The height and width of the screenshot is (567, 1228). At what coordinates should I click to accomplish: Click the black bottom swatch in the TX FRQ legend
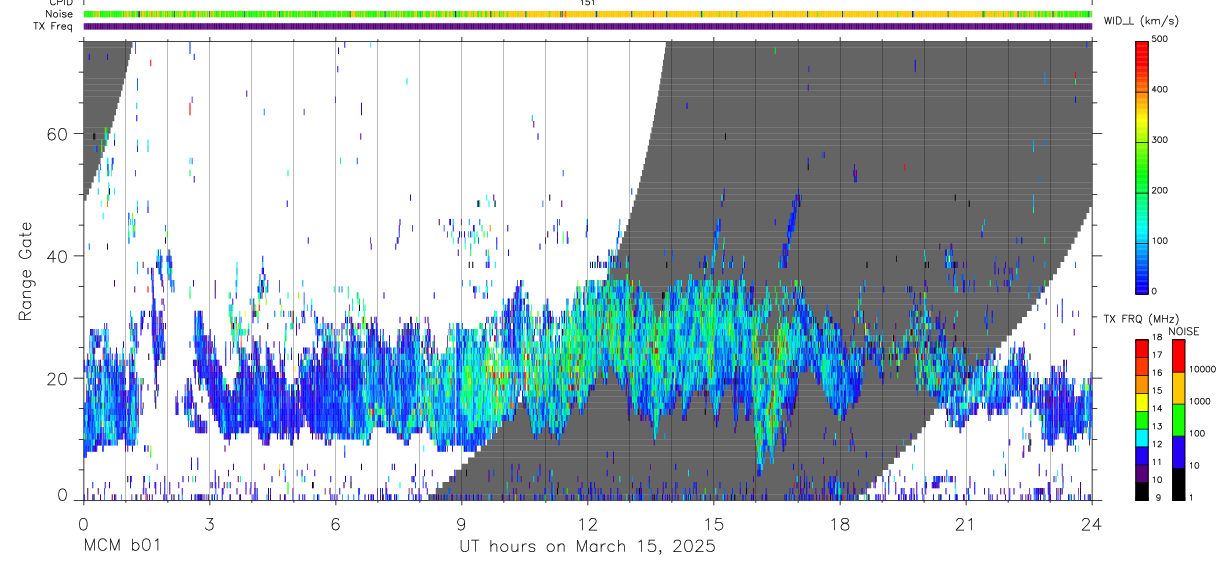(1142, 491)
